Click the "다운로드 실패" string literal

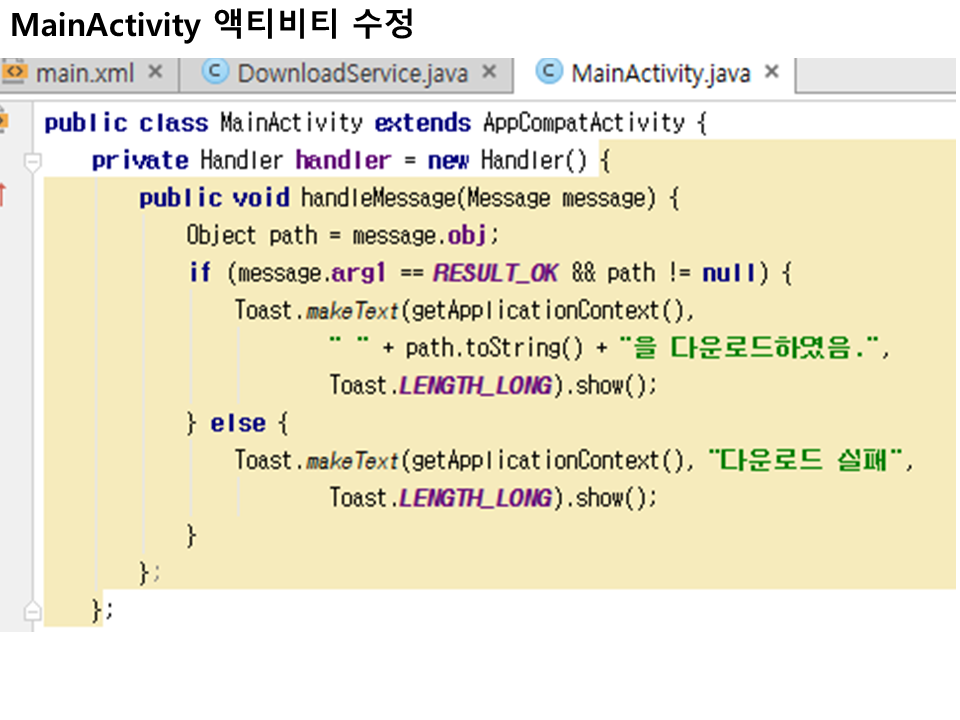pos(810,461)
